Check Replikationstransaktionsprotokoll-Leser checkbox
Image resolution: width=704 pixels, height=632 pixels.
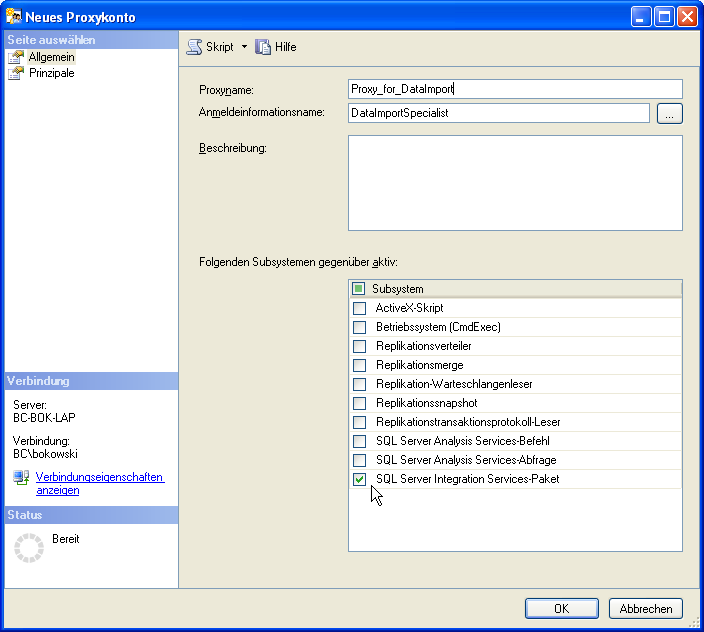point(359,422)
